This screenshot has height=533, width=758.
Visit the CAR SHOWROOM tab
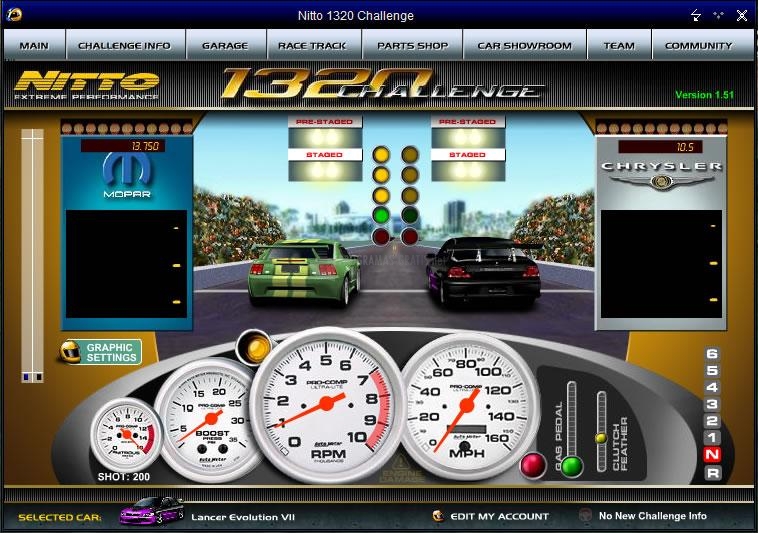pos(525,45)
